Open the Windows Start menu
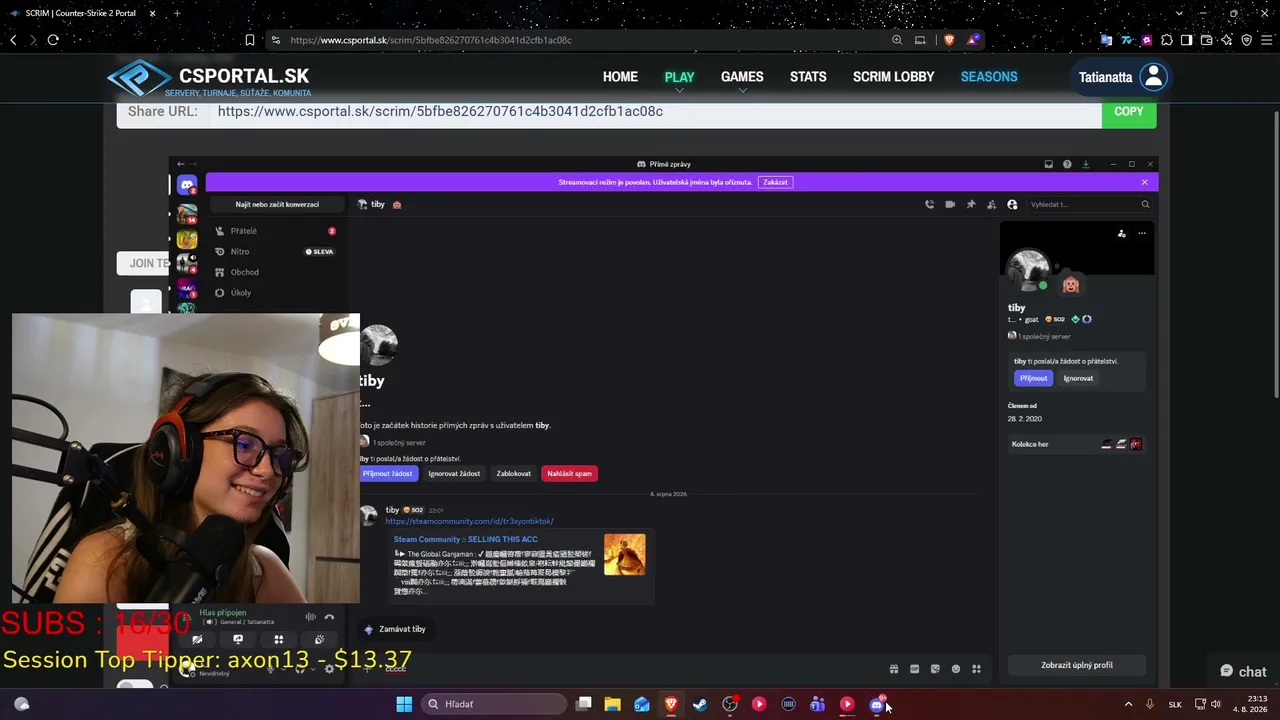Image resolution: width=1280 pixels, height=720 pixels. (404, 704)
